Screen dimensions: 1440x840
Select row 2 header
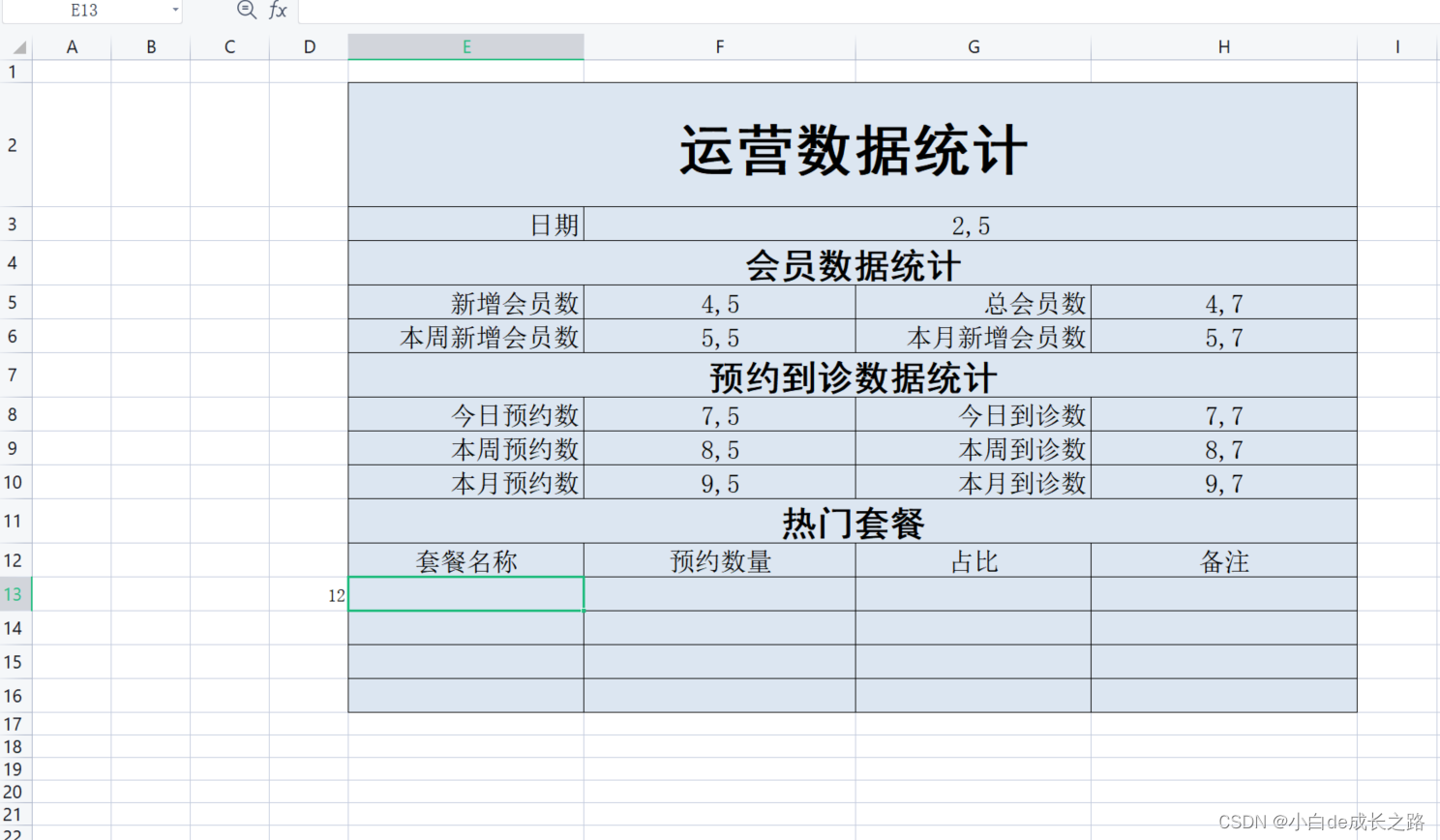15,145
